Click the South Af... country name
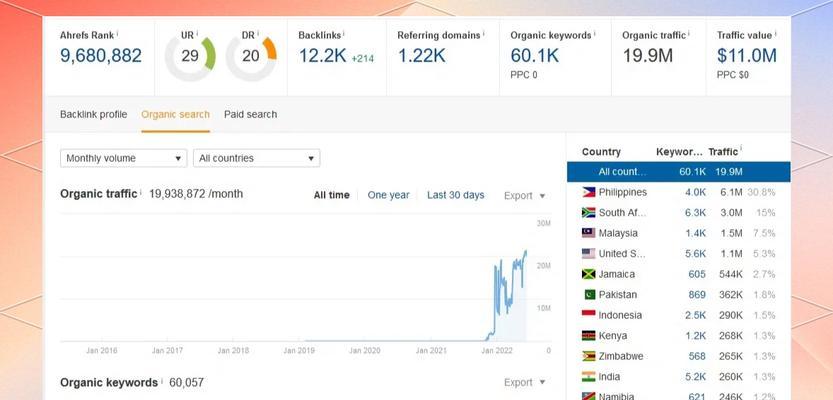 (623, 212)
